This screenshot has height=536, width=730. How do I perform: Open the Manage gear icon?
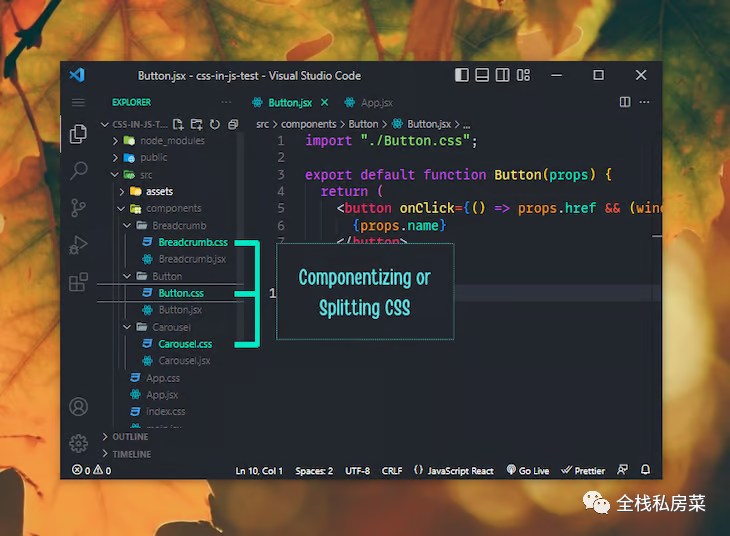coord(78,443)
